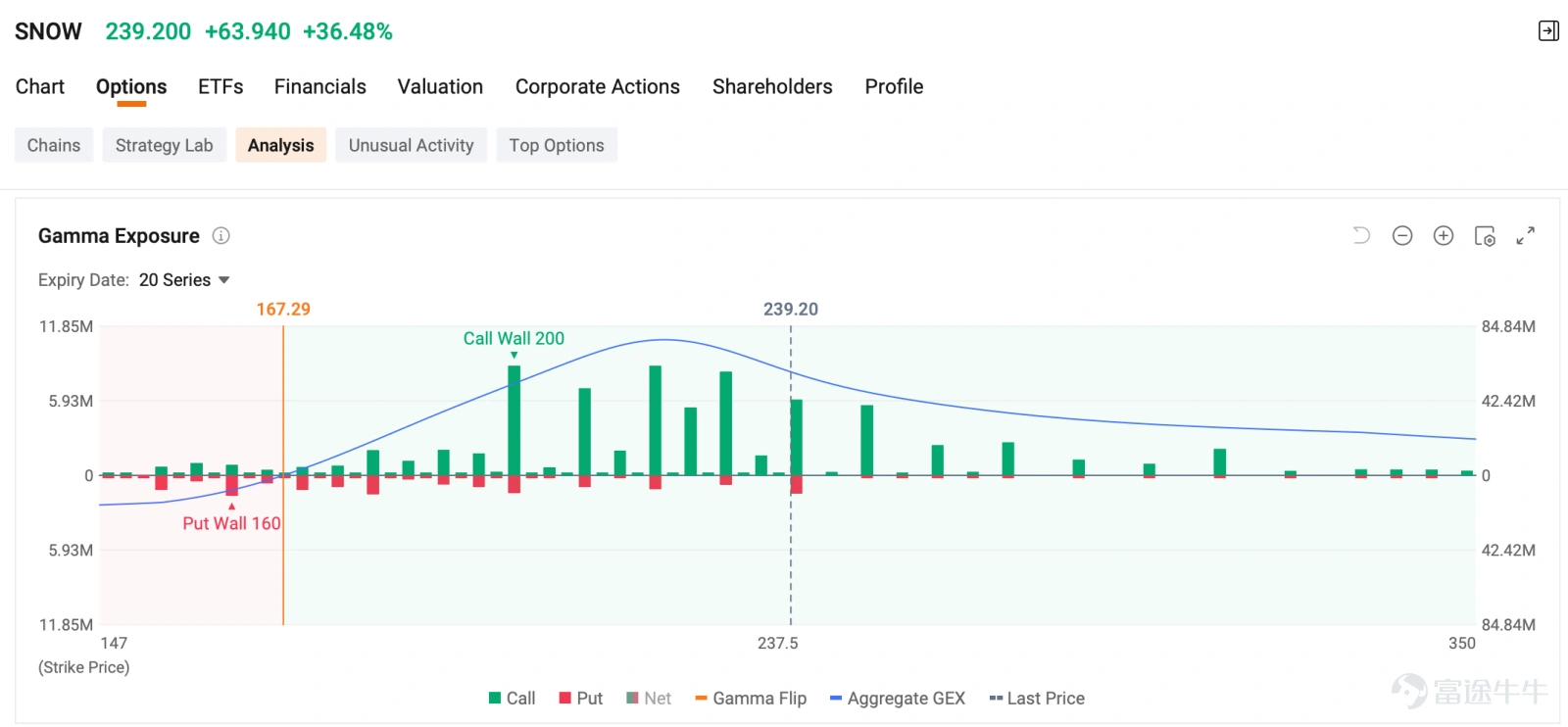Click the 350 strike axis label

tap(1462, 644)
